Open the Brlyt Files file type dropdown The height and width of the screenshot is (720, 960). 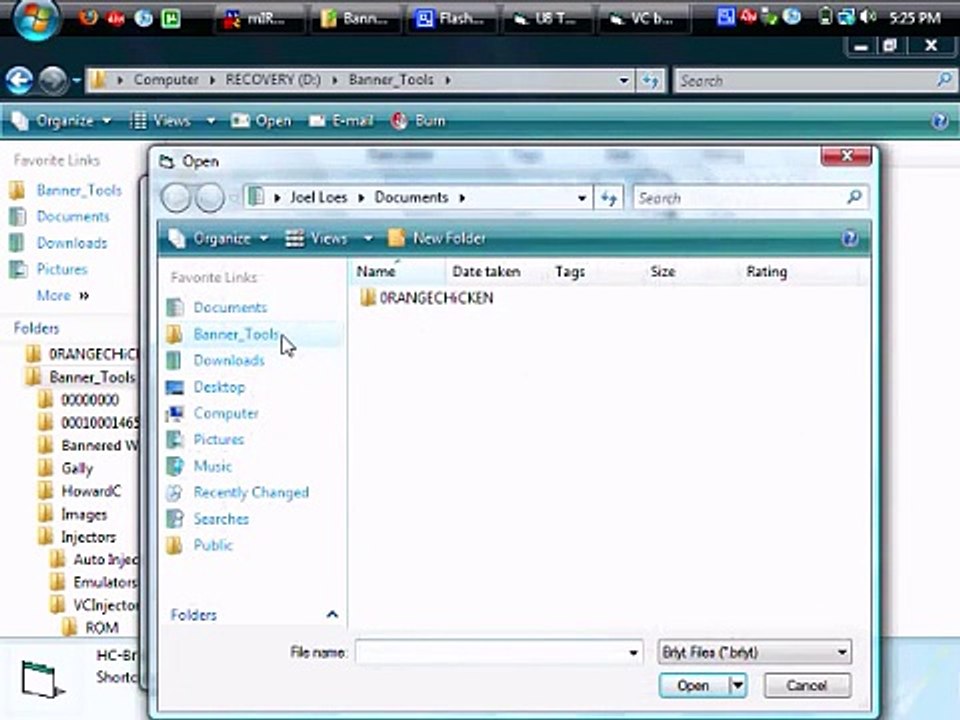coord(754,653)
